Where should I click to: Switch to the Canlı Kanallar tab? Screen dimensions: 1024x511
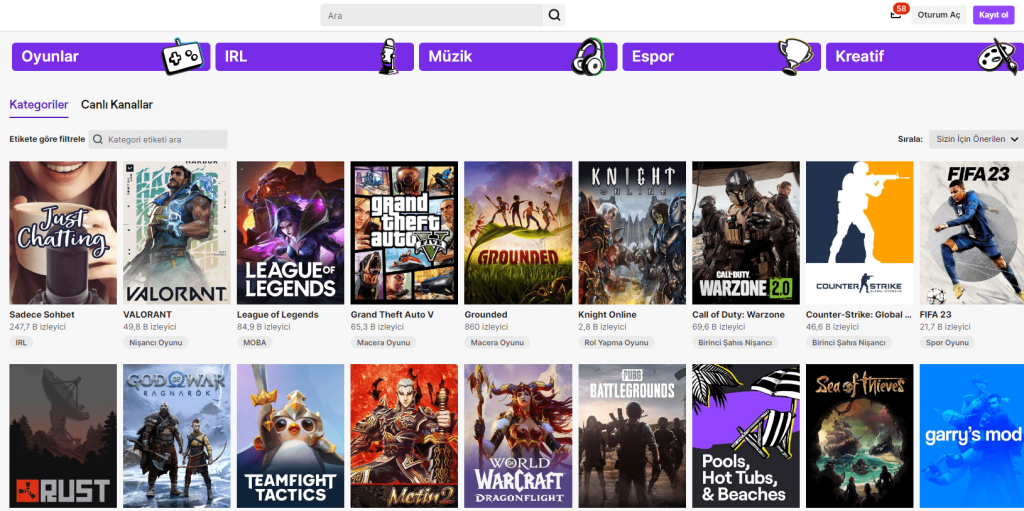tap(117, 105)
